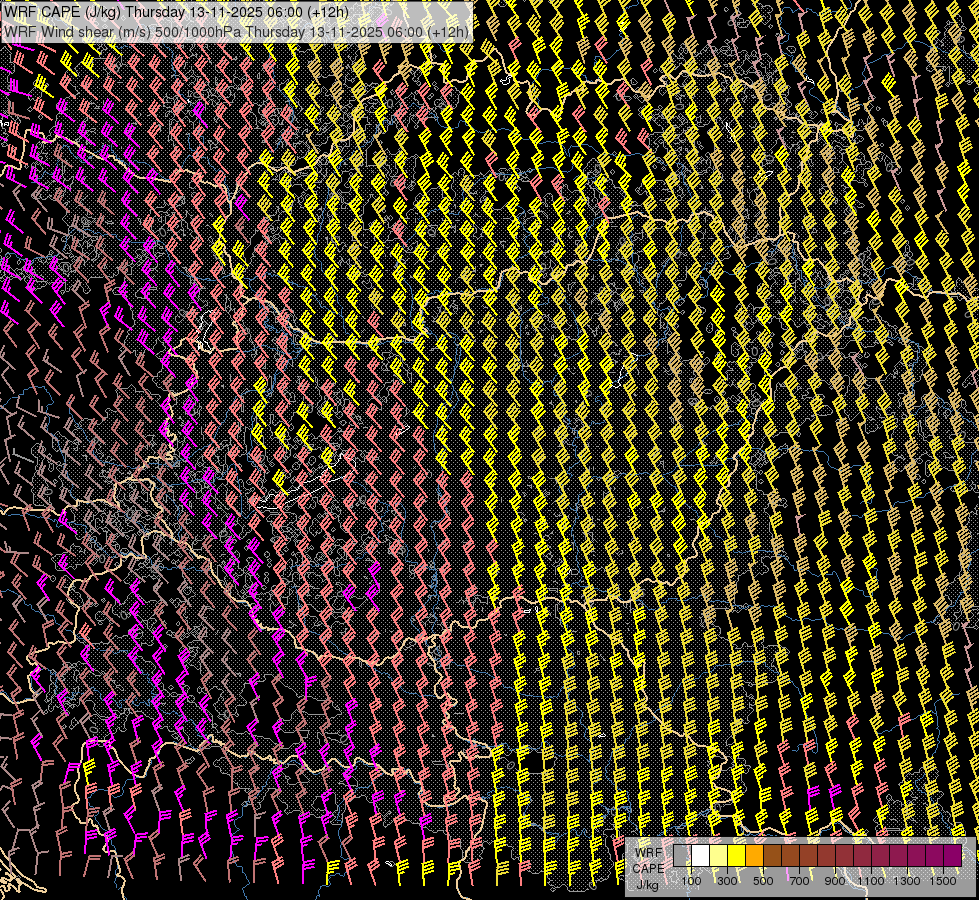979x900 pixels.
Task: Click the purple last CAPE legend swatch
Action: pos(953,856)
